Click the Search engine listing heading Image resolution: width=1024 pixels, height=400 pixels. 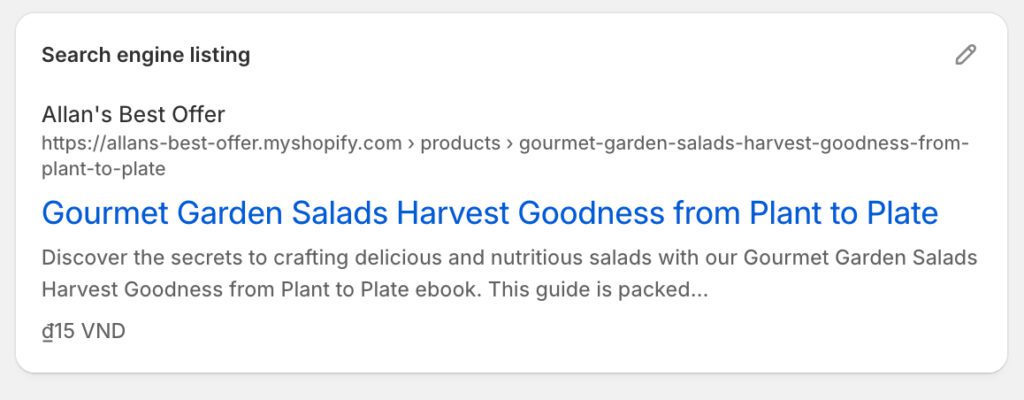[x=145, y=55]
